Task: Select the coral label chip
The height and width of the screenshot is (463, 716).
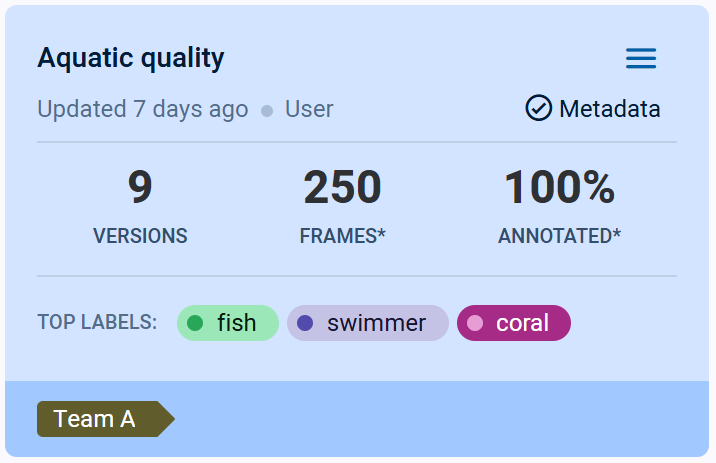Action: [x=514, y=323]
